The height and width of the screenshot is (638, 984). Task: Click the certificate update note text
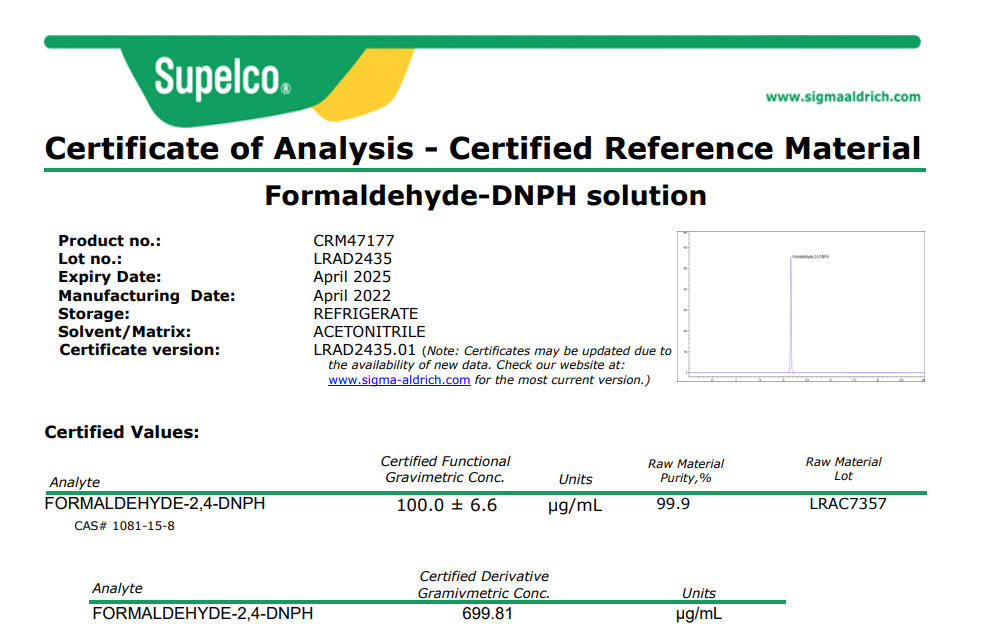click(x=499, y=365)
